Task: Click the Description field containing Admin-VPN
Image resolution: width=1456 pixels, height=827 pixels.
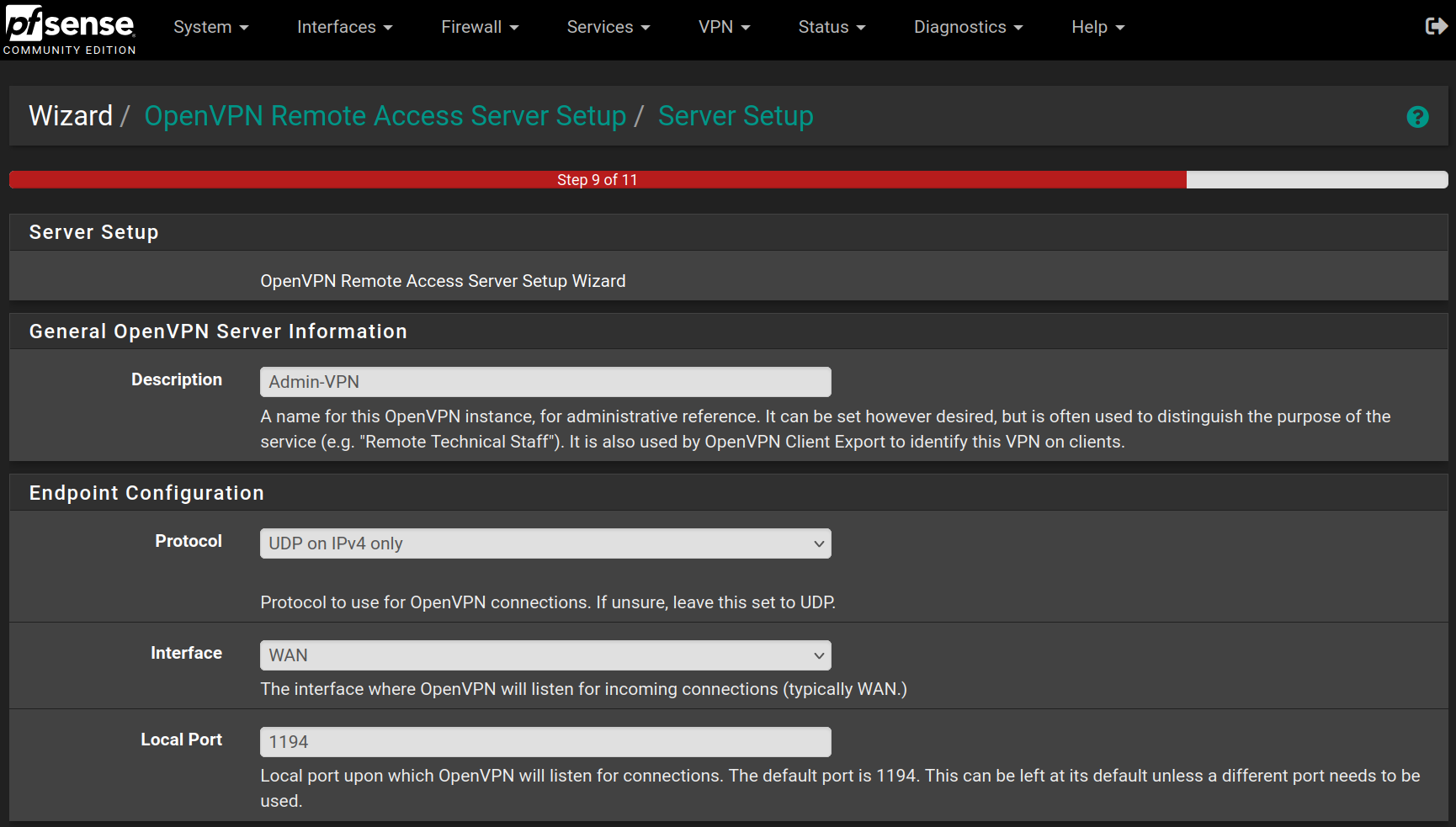Action: [x=545, y=382]
